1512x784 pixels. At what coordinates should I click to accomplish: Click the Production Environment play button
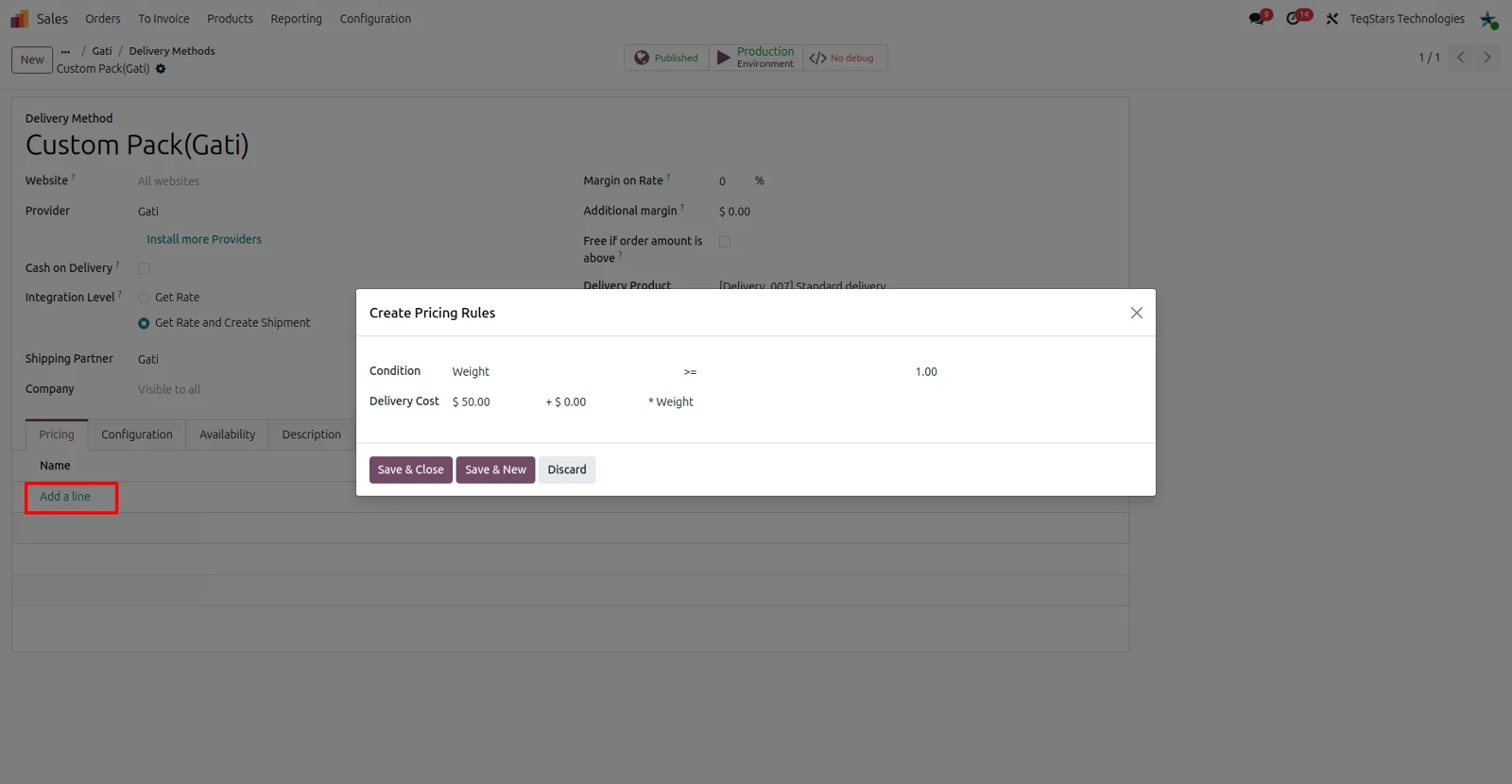coord(756,58)
